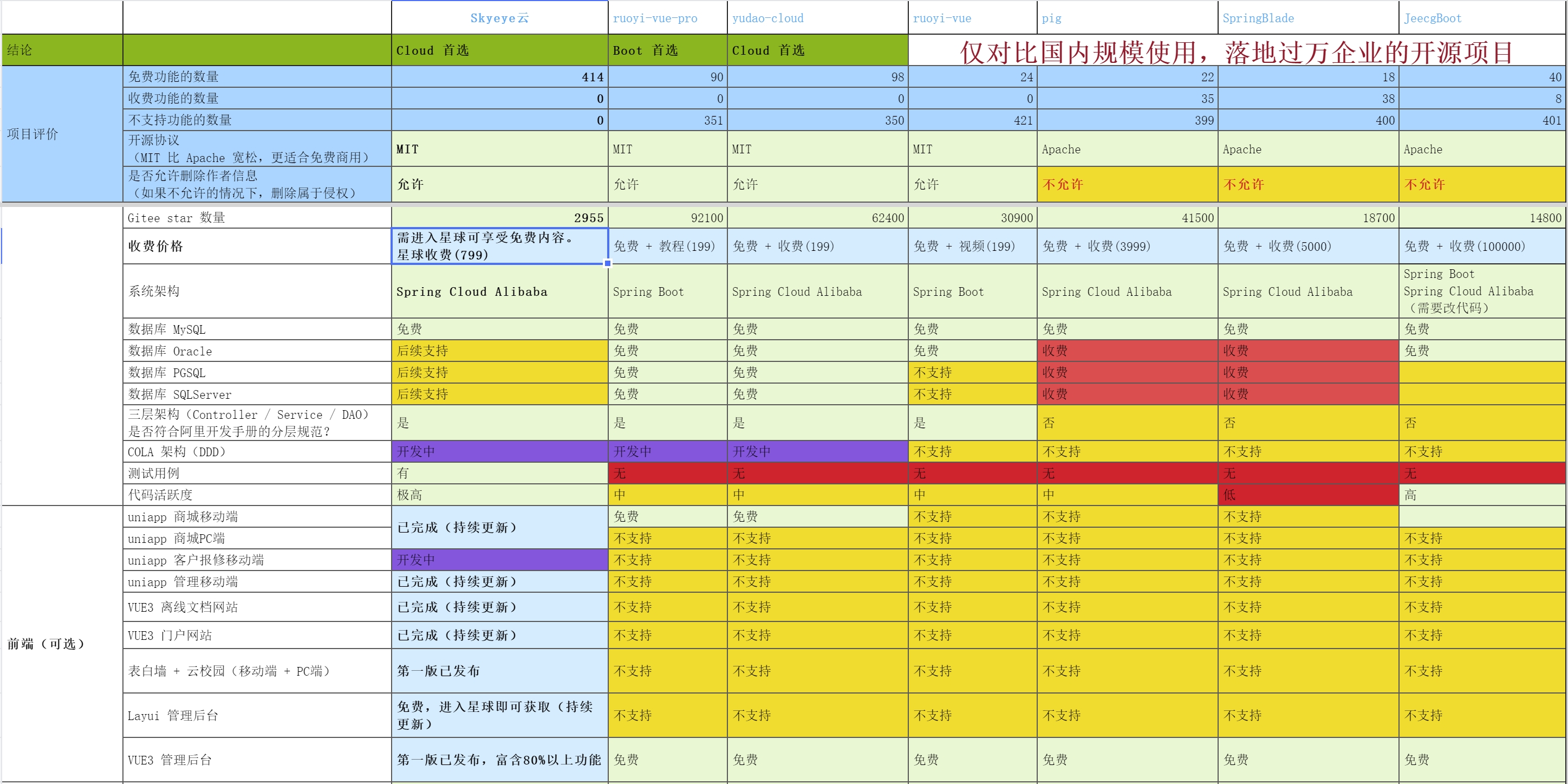Select the 数据库 Oracle row label
Viewport: 1568px width, 784px height.
(x=257, y=351)
